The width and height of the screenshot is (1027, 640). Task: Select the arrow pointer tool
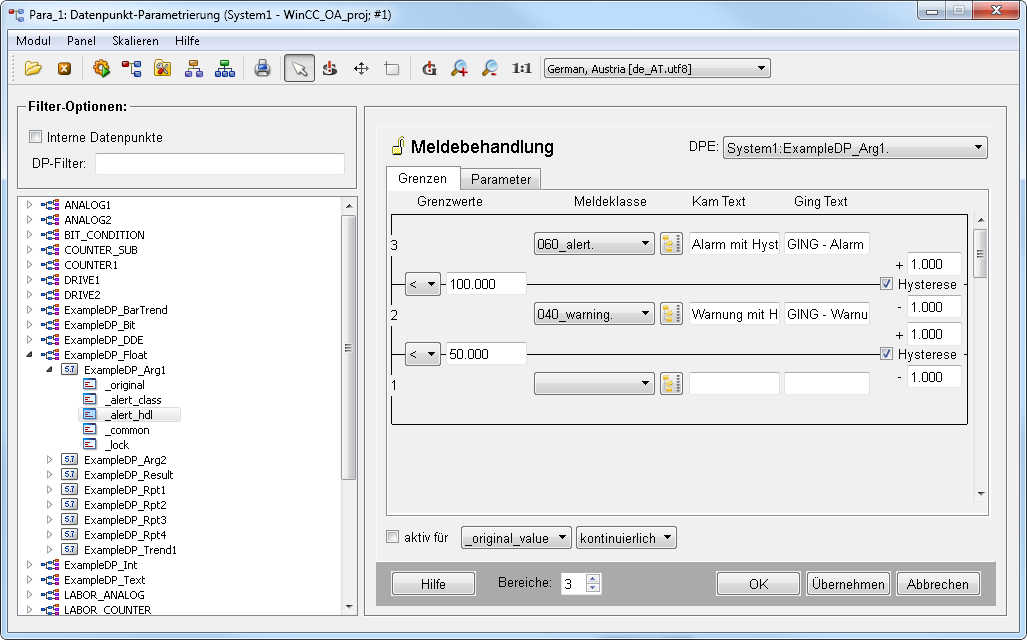[x=299, y=69]
